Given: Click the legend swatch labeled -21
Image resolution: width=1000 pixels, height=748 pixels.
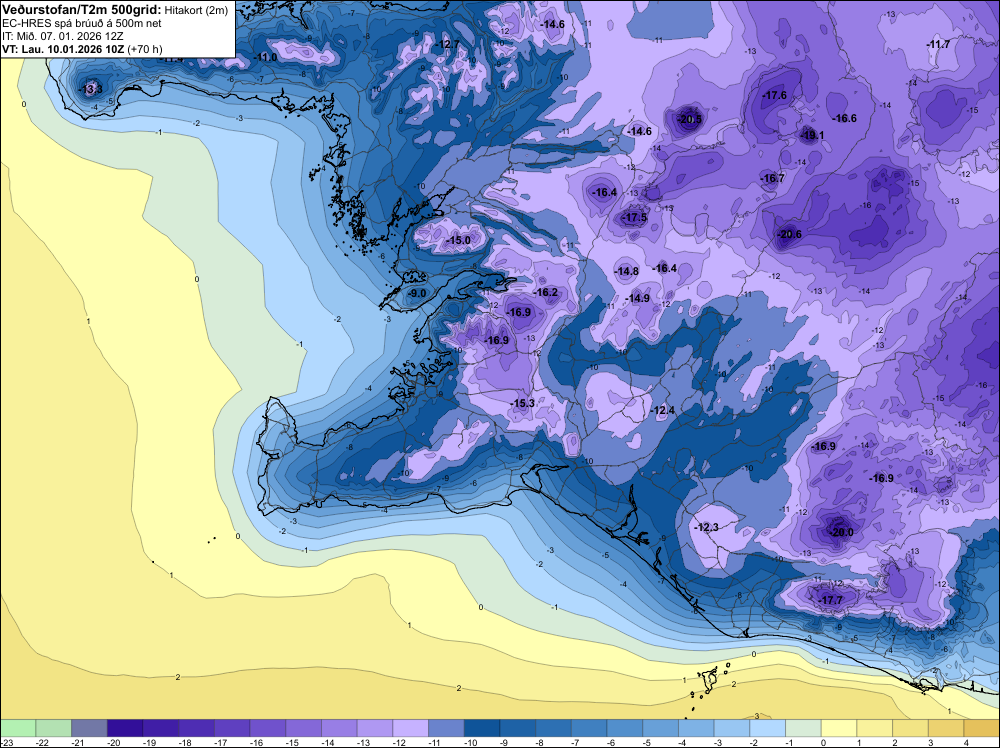Looking at the screenshot, I should (x=89, y=728).
